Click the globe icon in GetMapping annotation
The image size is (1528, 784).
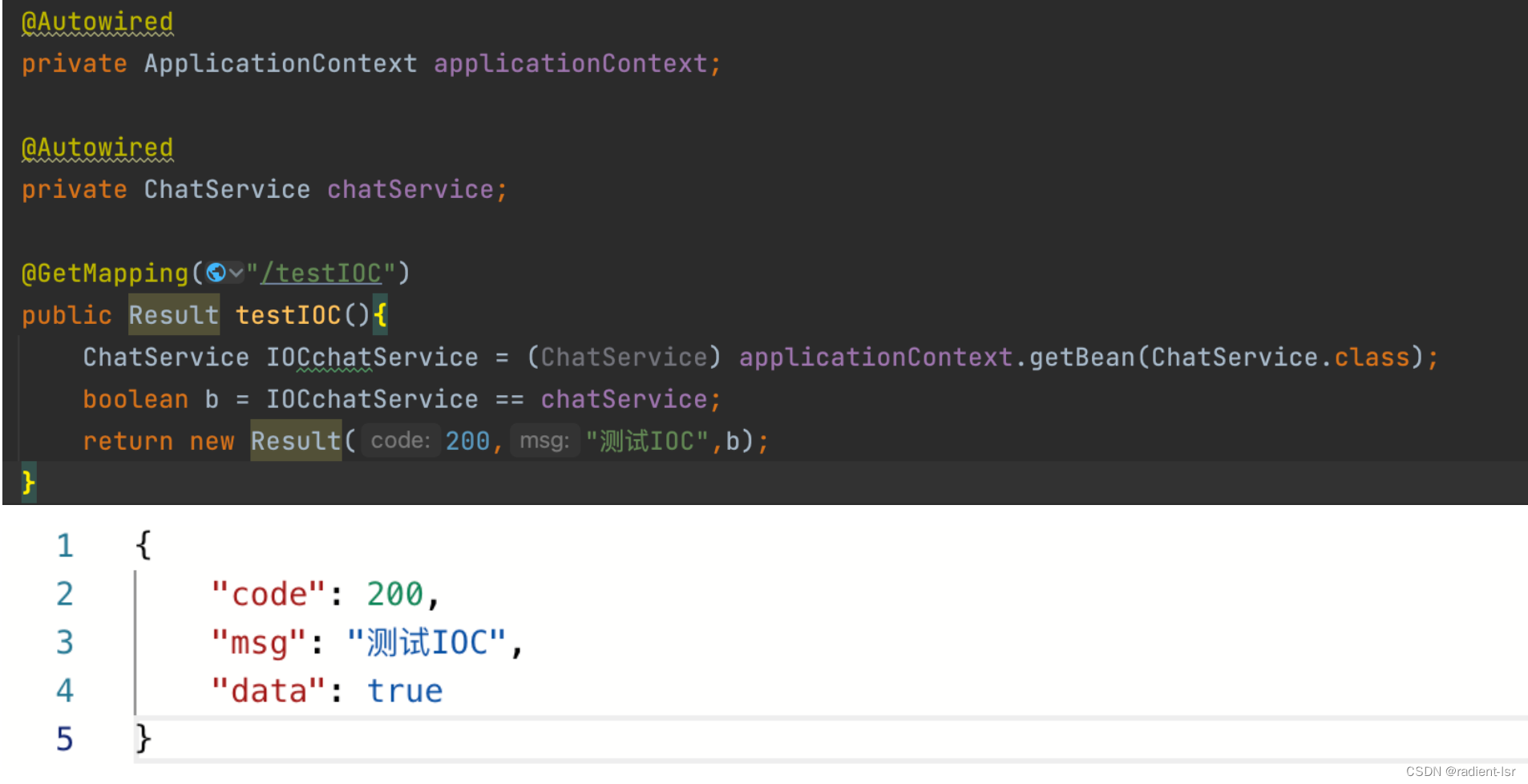(216, 273)
